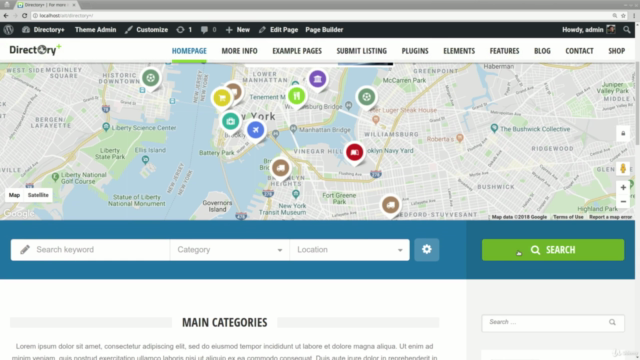
Task: Open the BLOG nav item
Action: 542,51
